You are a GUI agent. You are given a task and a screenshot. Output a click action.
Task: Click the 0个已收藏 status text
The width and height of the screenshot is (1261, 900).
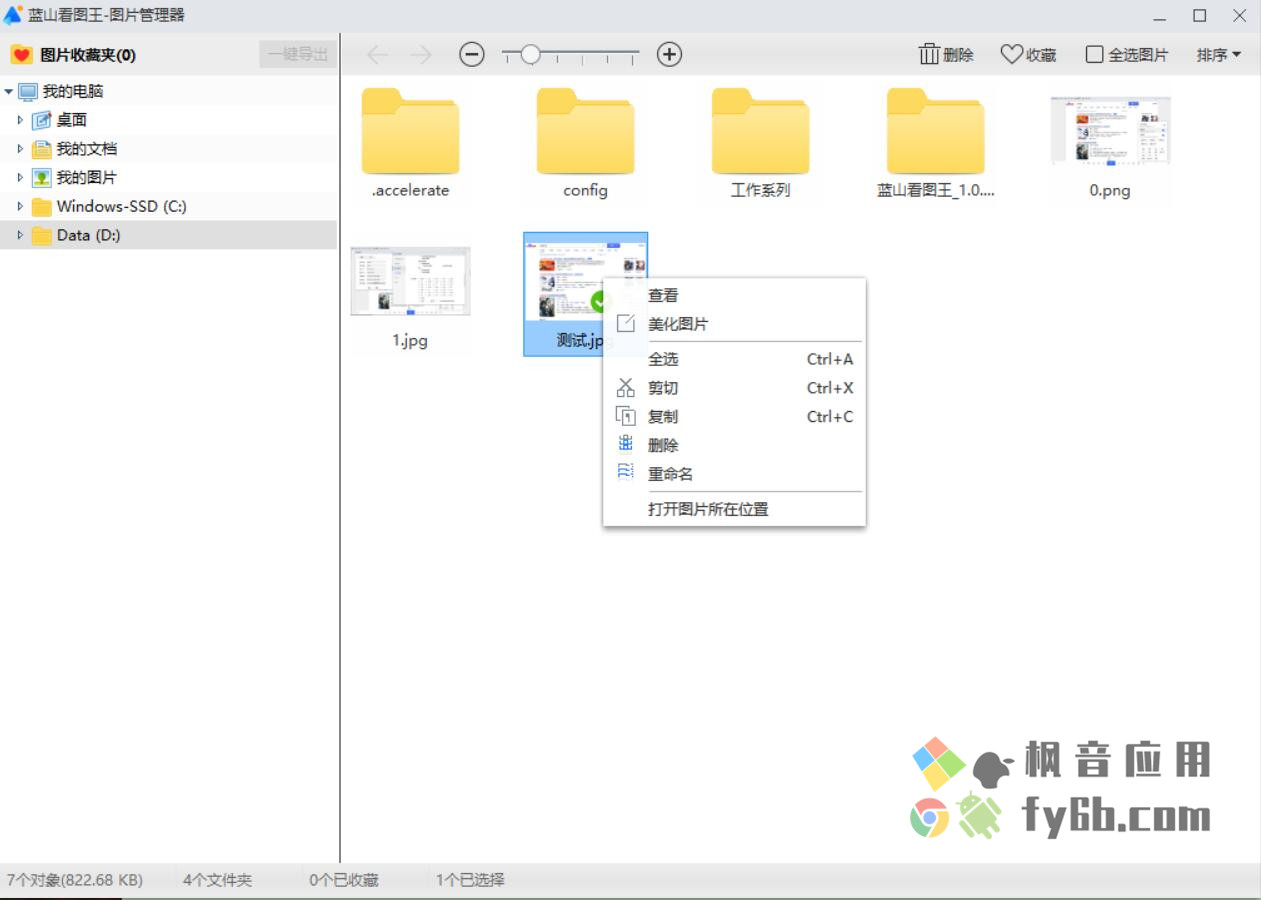tap(344, 880)
